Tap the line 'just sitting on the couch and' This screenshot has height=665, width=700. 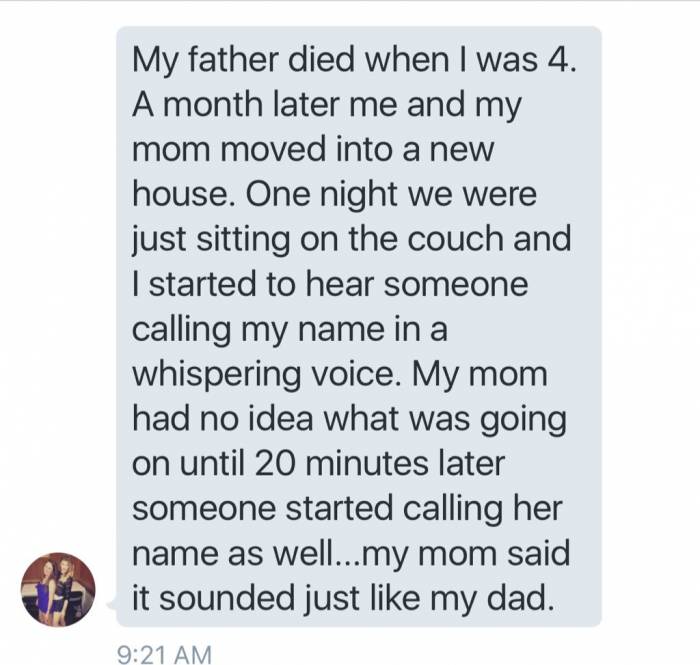[352, 239]
